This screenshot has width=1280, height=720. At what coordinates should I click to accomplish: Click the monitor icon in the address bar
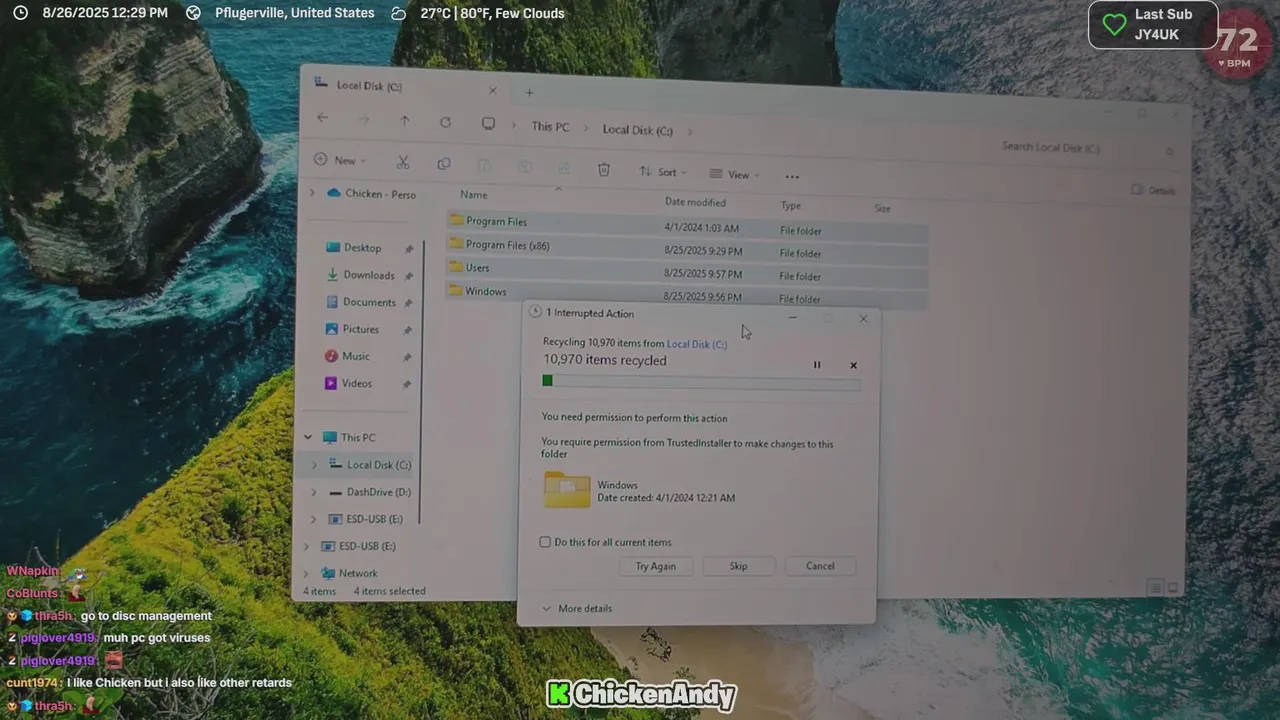(488, 124)
